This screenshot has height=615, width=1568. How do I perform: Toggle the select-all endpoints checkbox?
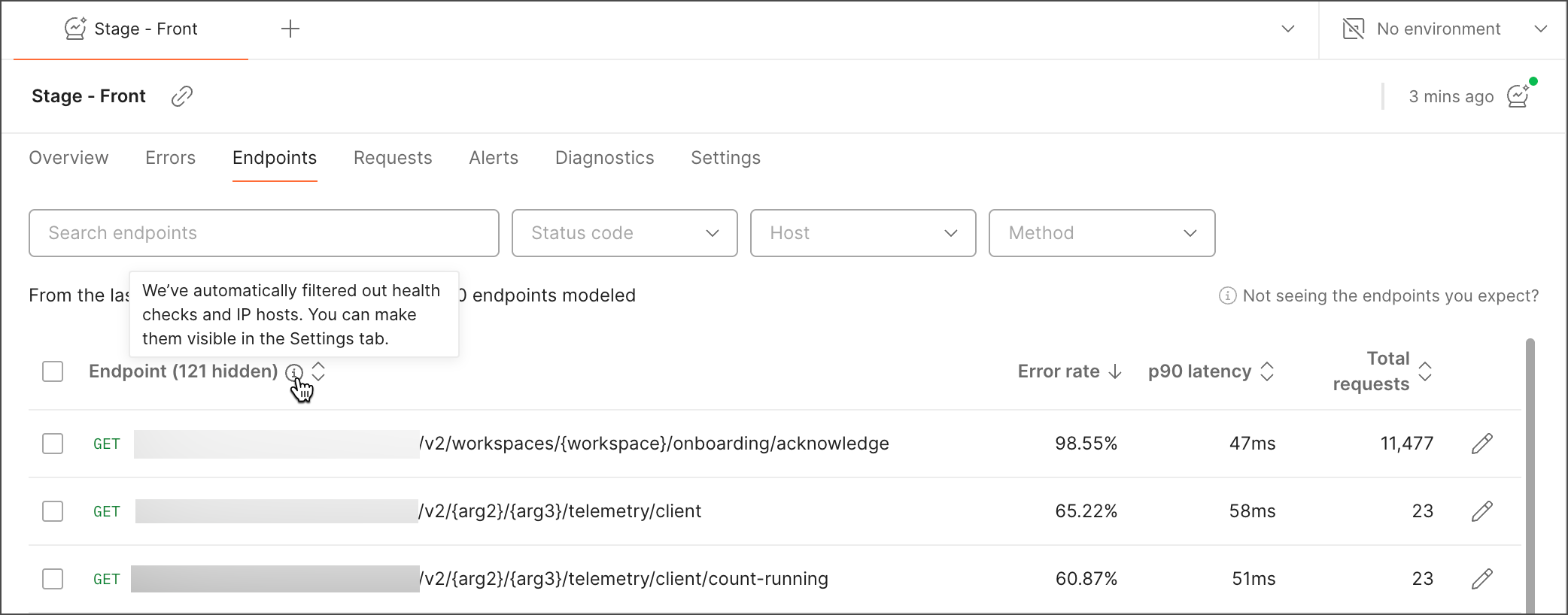tap(53, 371)
